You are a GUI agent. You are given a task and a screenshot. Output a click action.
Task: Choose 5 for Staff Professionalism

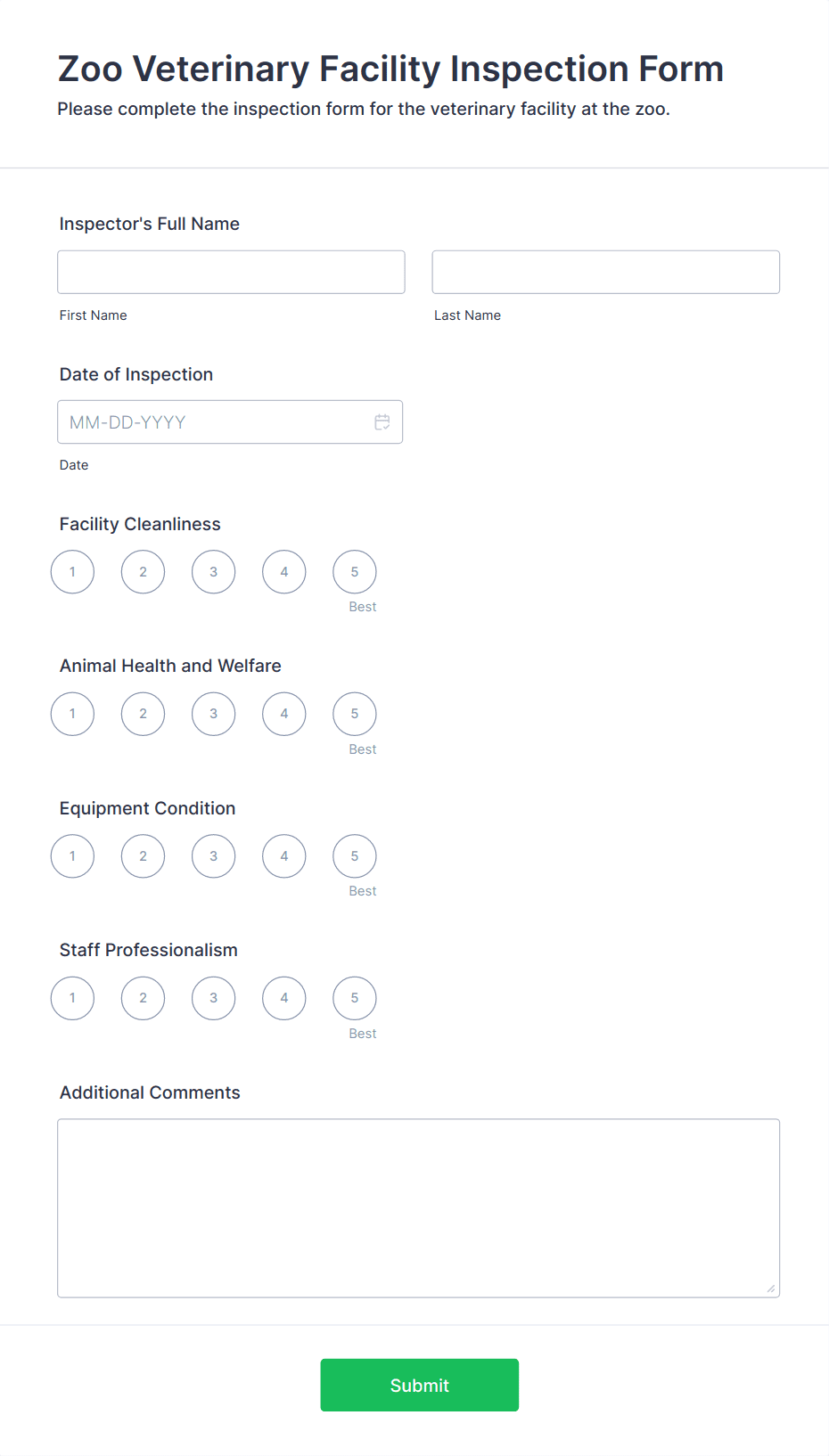355,998
